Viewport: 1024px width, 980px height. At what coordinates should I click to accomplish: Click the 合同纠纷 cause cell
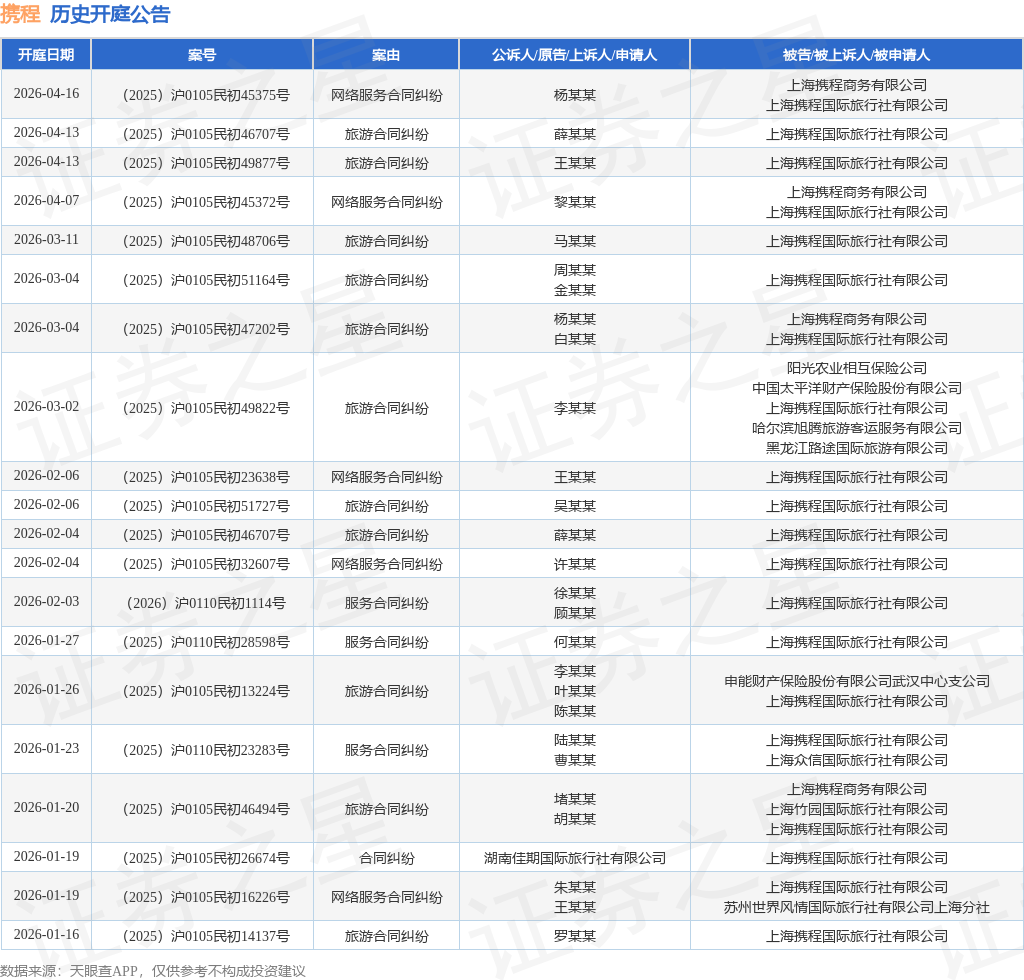coord(387,859)
